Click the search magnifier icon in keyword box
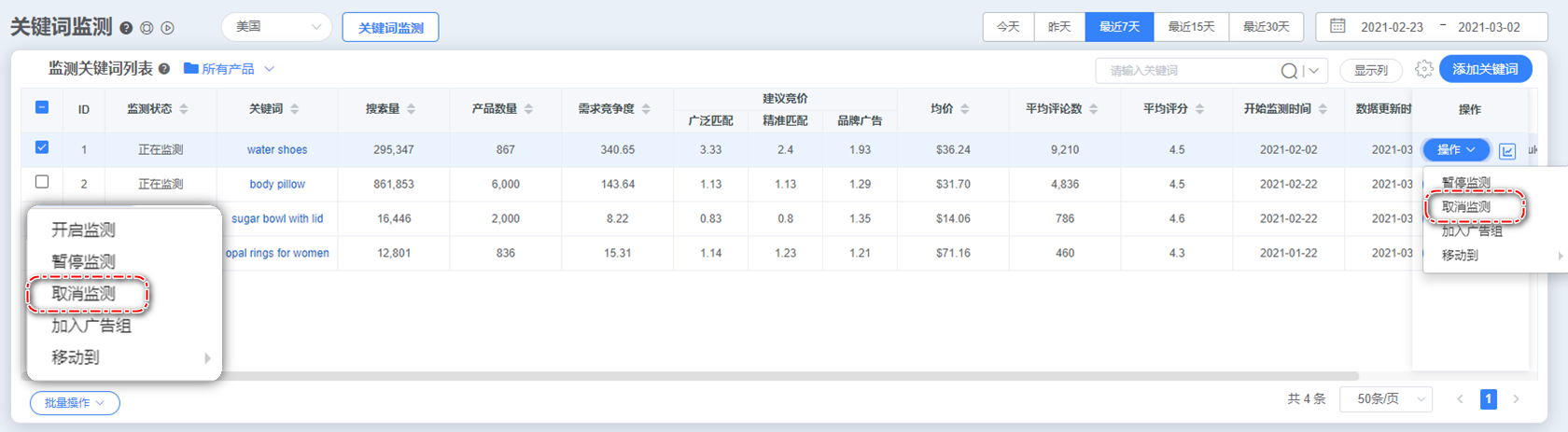The width and height of the screenshot is (1568, 432). pyautogui.click(x=1289, y=71)
